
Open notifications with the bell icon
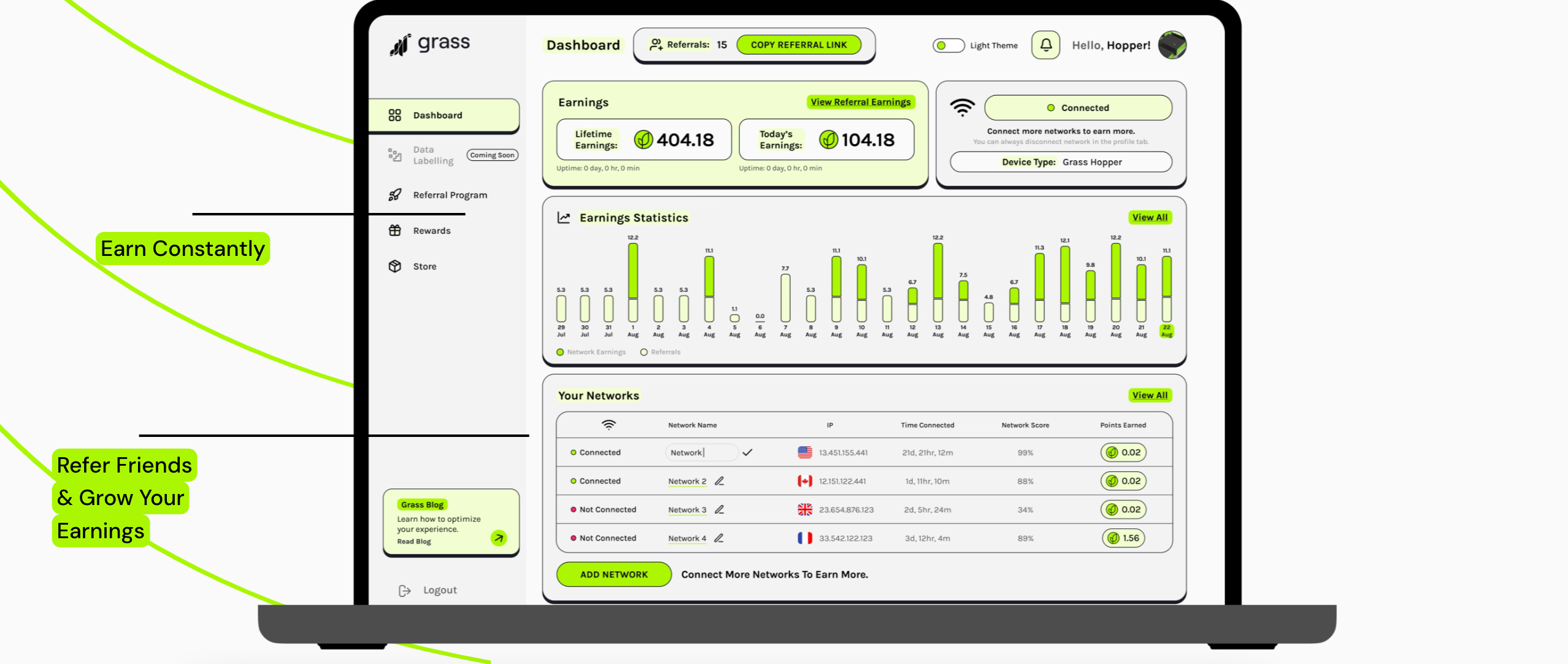1046,45
